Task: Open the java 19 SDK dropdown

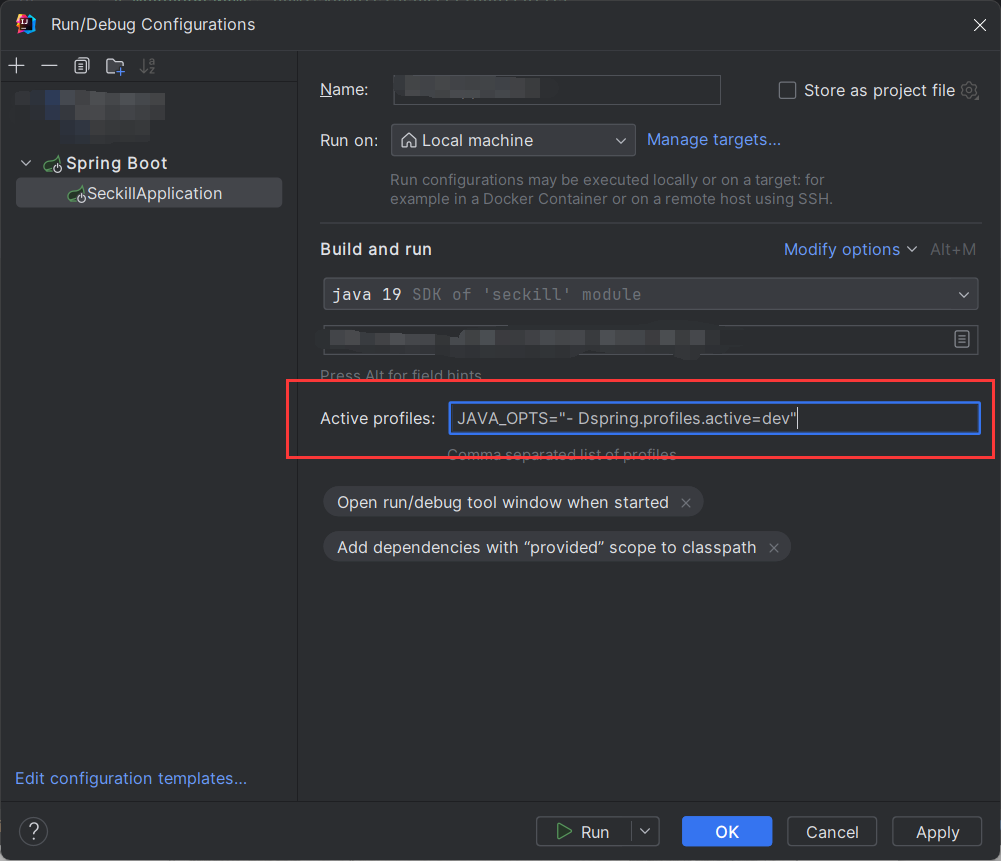Action: tap(650, 295)
